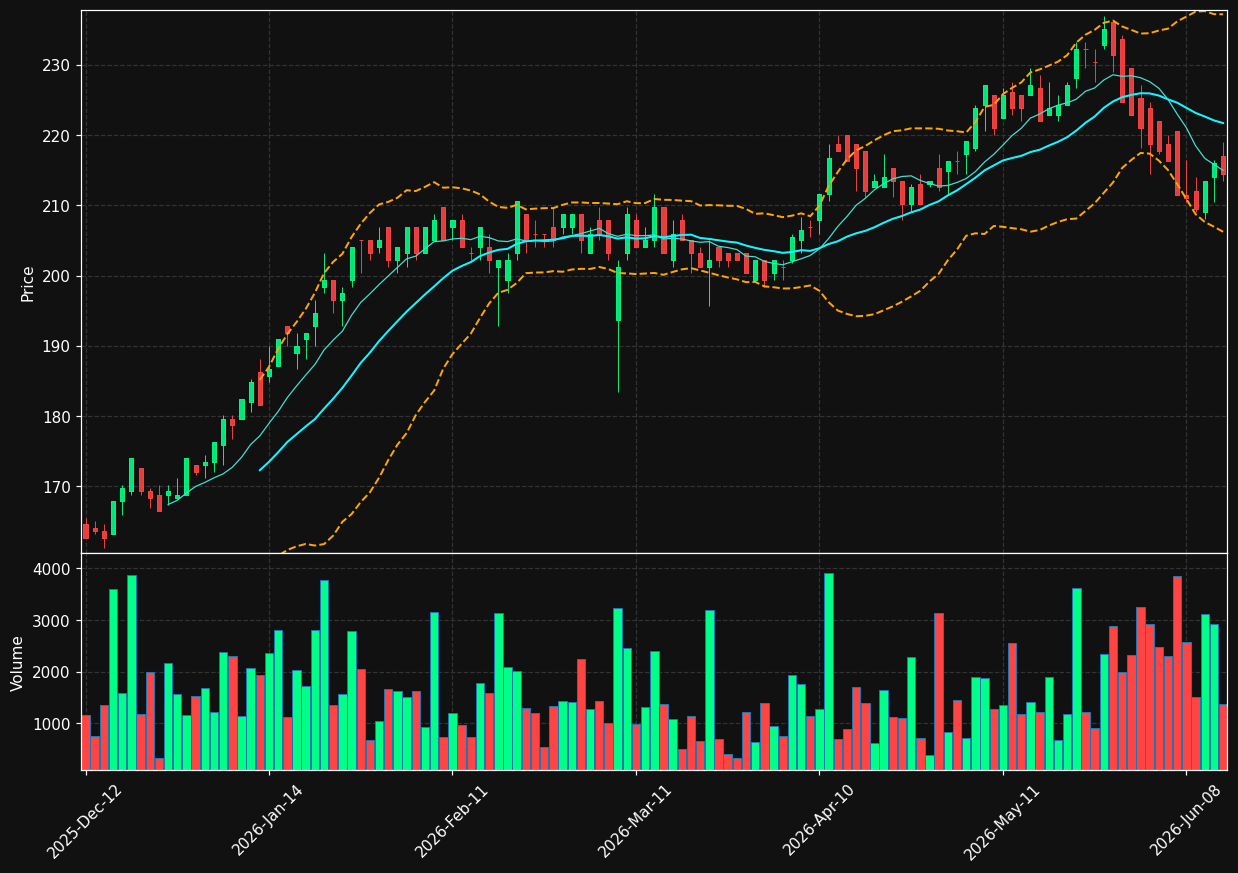This screenshot has width=1238, height=873.
Task: Click the 2025-Dec-12 date label
Action: point(85,821)
